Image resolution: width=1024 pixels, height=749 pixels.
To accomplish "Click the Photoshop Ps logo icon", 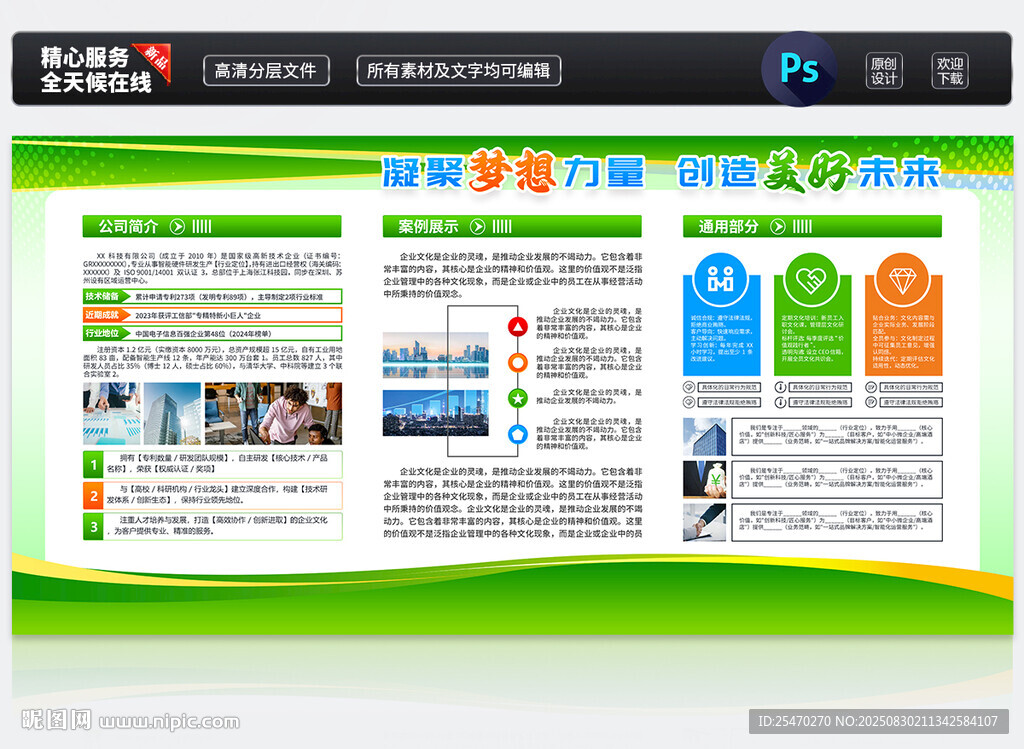I will click(799, 69).
